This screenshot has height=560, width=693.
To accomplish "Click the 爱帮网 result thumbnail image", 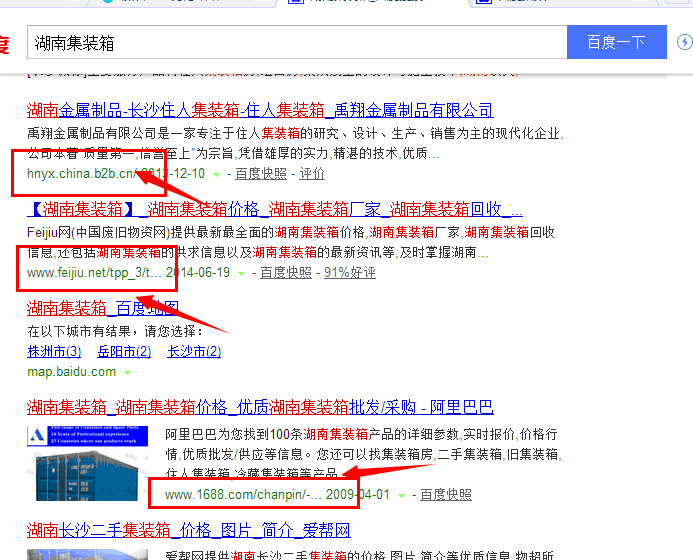I will [88, 554].
